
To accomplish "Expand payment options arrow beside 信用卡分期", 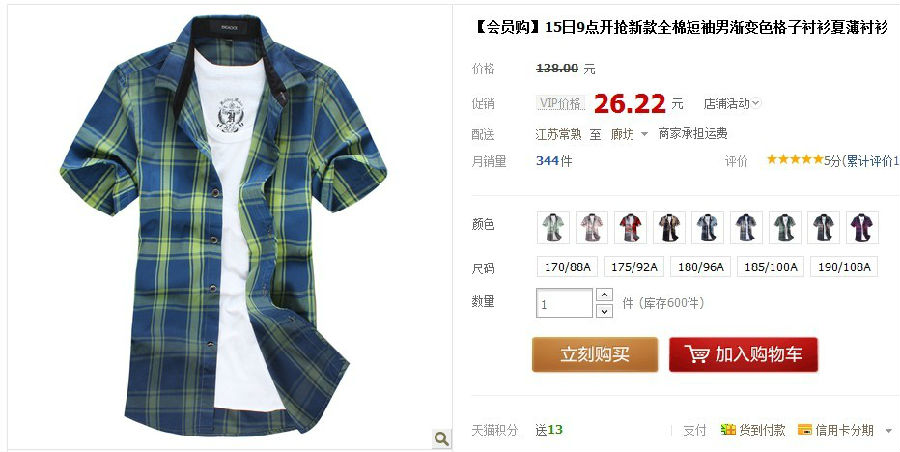I will 889,430.
